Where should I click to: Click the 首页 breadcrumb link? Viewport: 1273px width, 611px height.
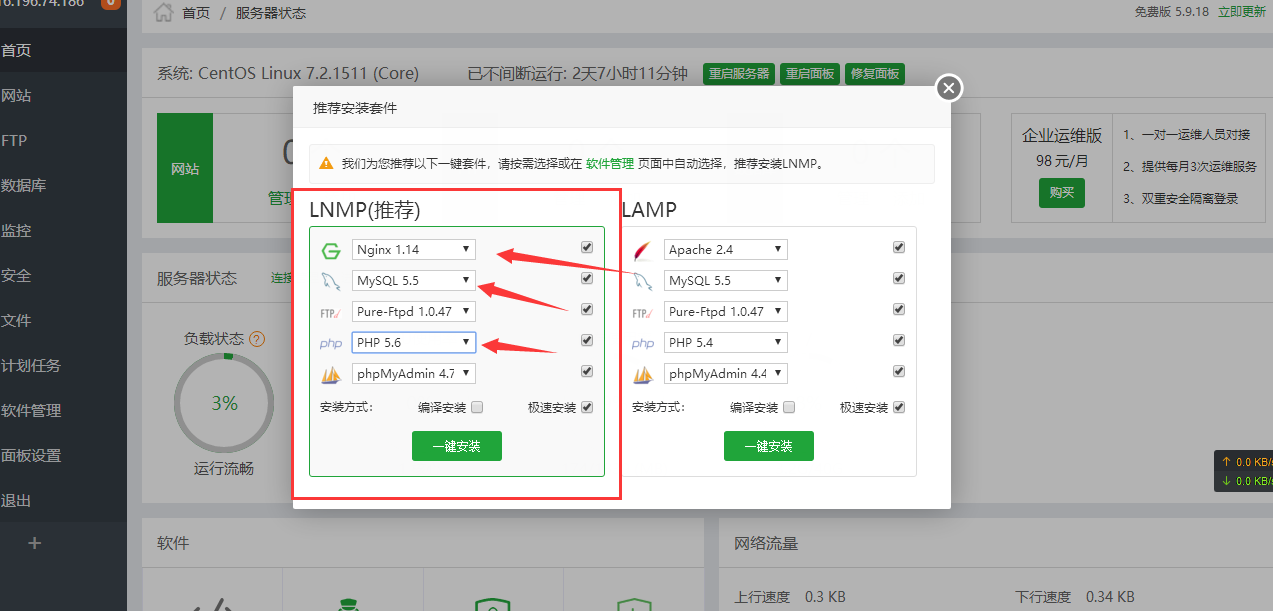tap(196, 13)
